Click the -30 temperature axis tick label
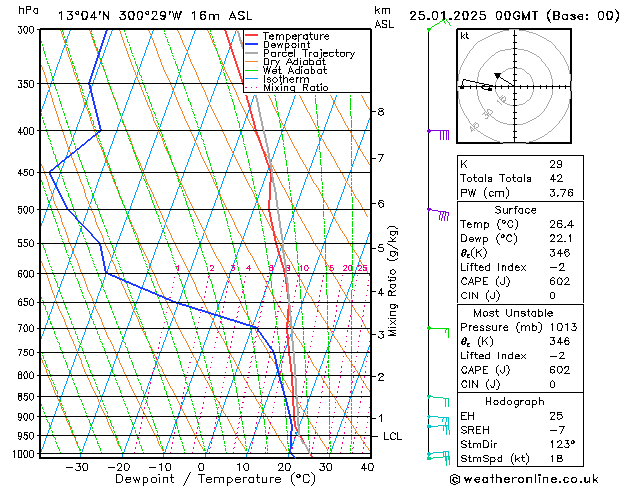Screen dimensions: 629x486 pyautogui.click(x=77, y=467)
